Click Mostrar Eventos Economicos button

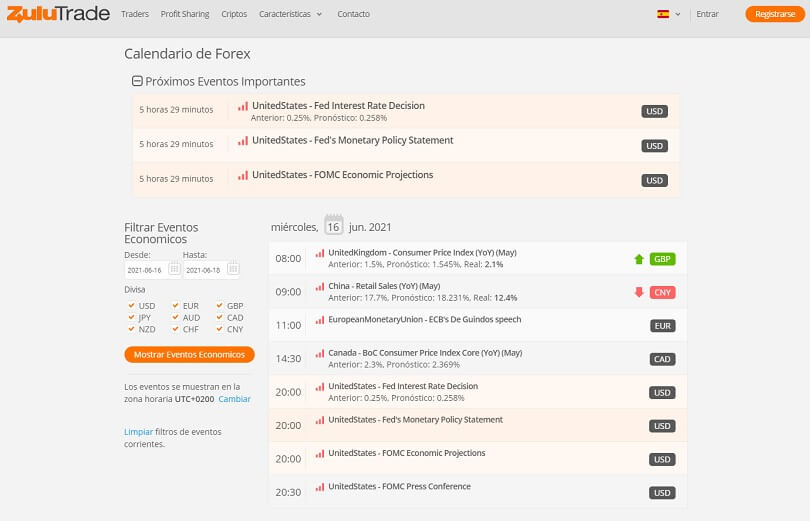coord(189,354)
